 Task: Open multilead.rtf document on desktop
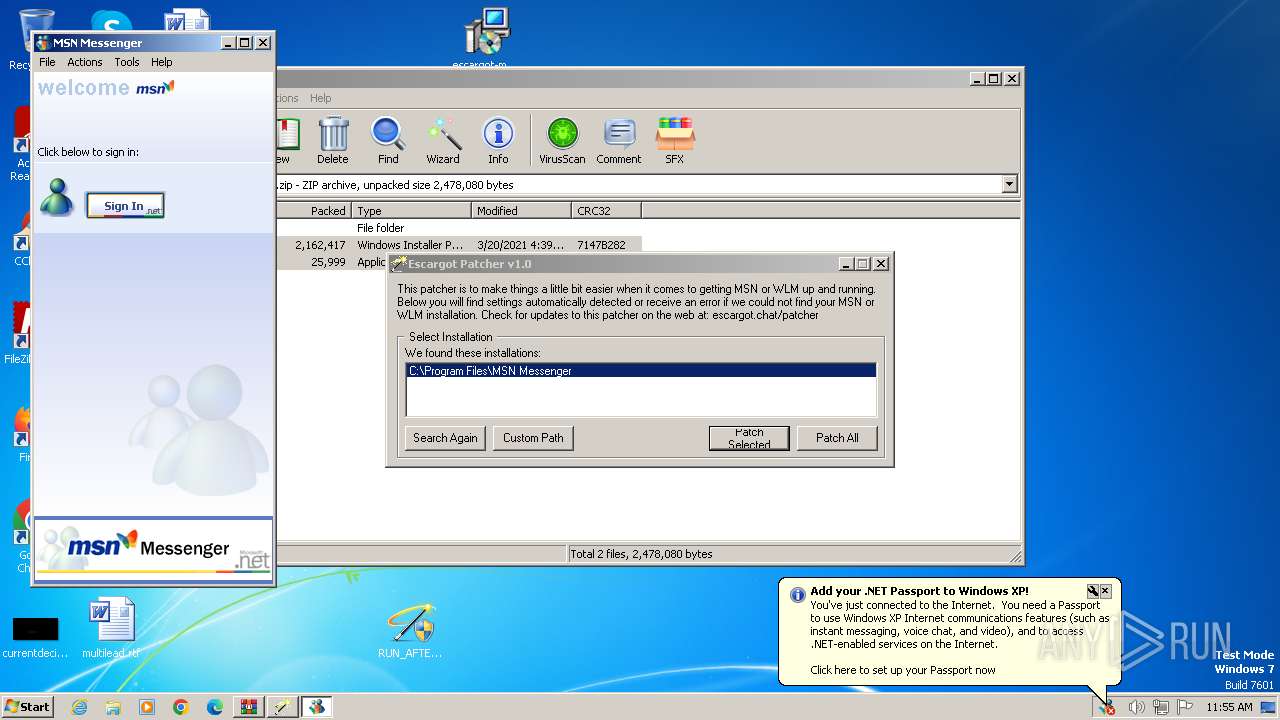click(110, 629)
